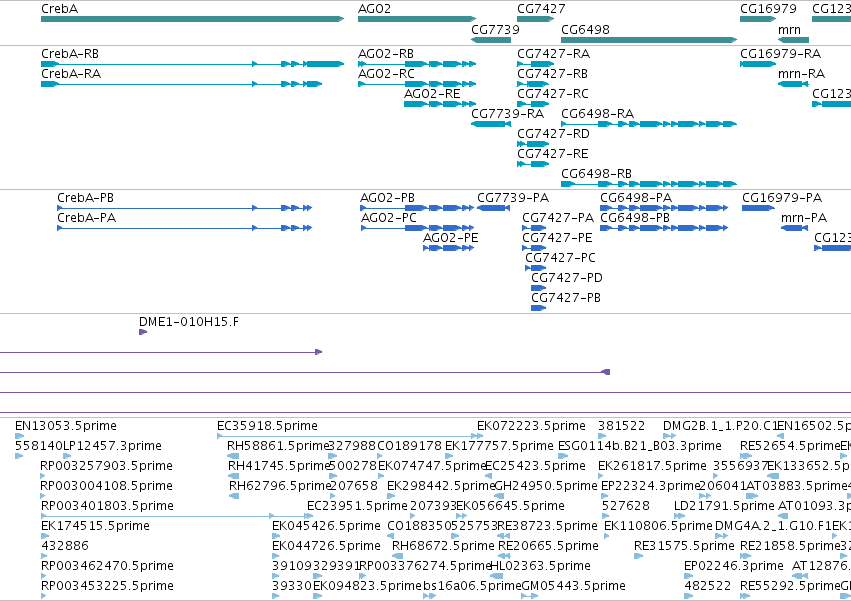Open the AGO2-RE transcript label
The width and height of the screenshot is (851, 601).
[x=432, y=94]
